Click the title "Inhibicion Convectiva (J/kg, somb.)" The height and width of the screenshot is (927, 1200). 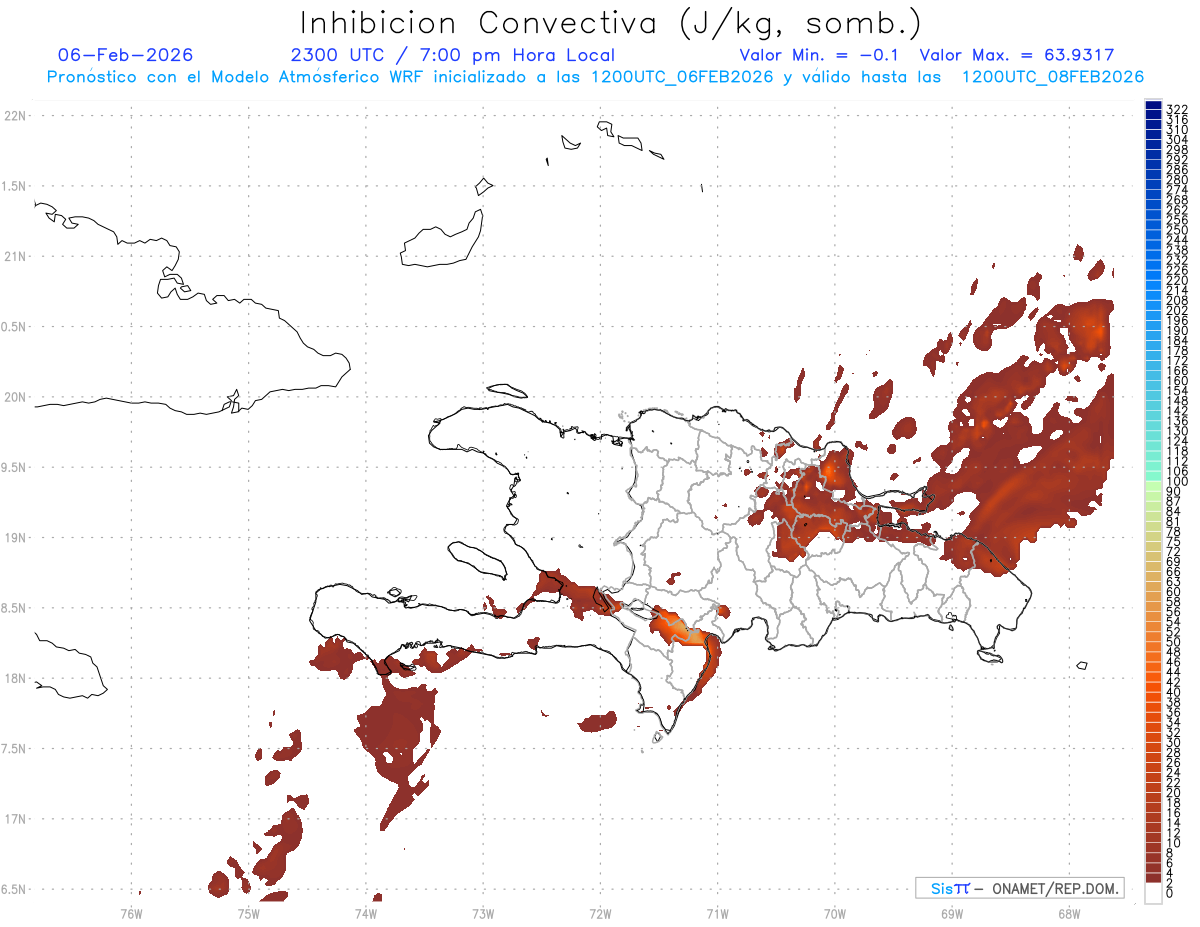(x=611, y=24)
